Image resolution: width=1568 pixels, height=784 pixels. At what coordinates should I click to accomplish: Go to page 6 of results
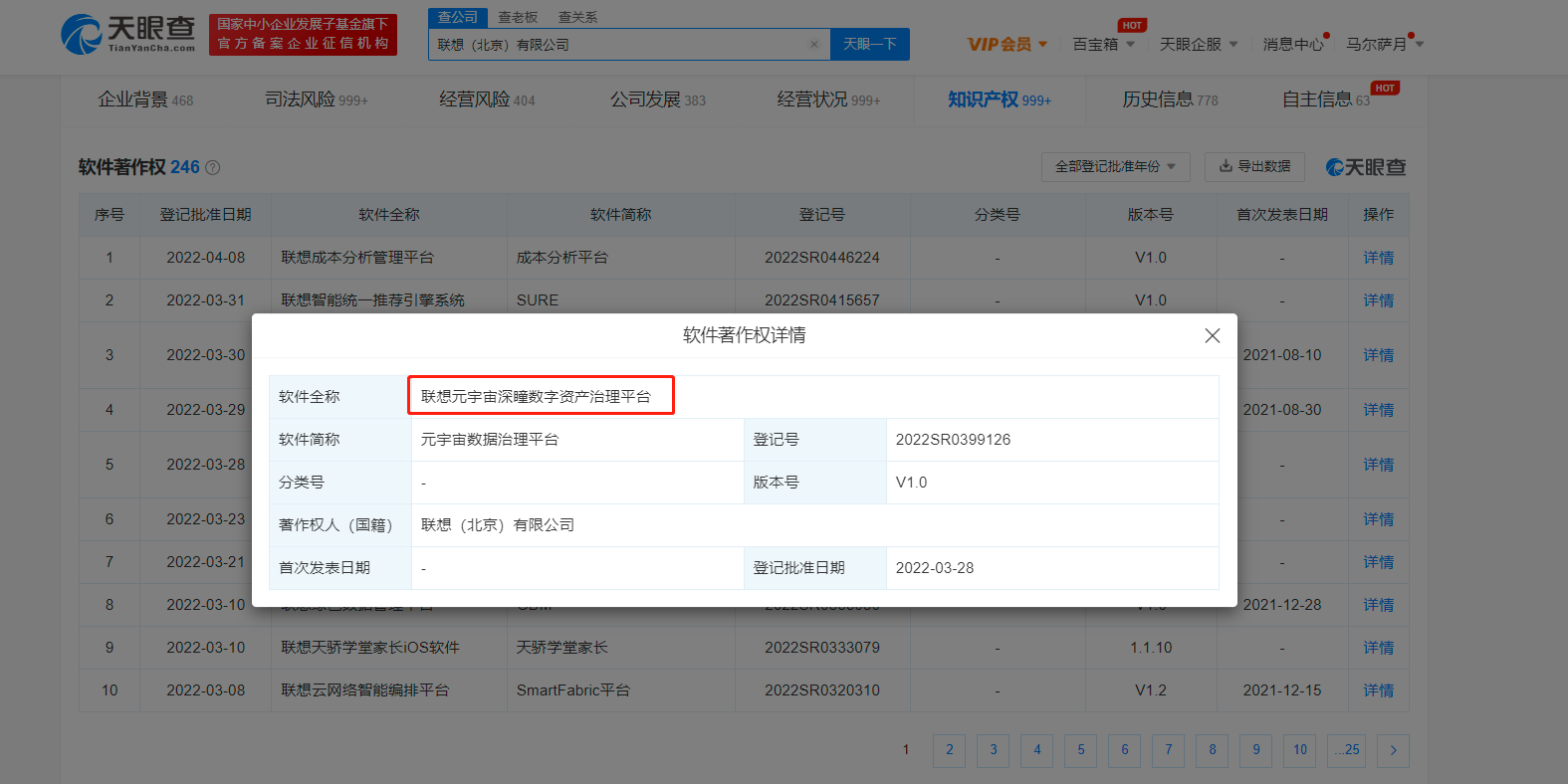(x=1125, y=750)
